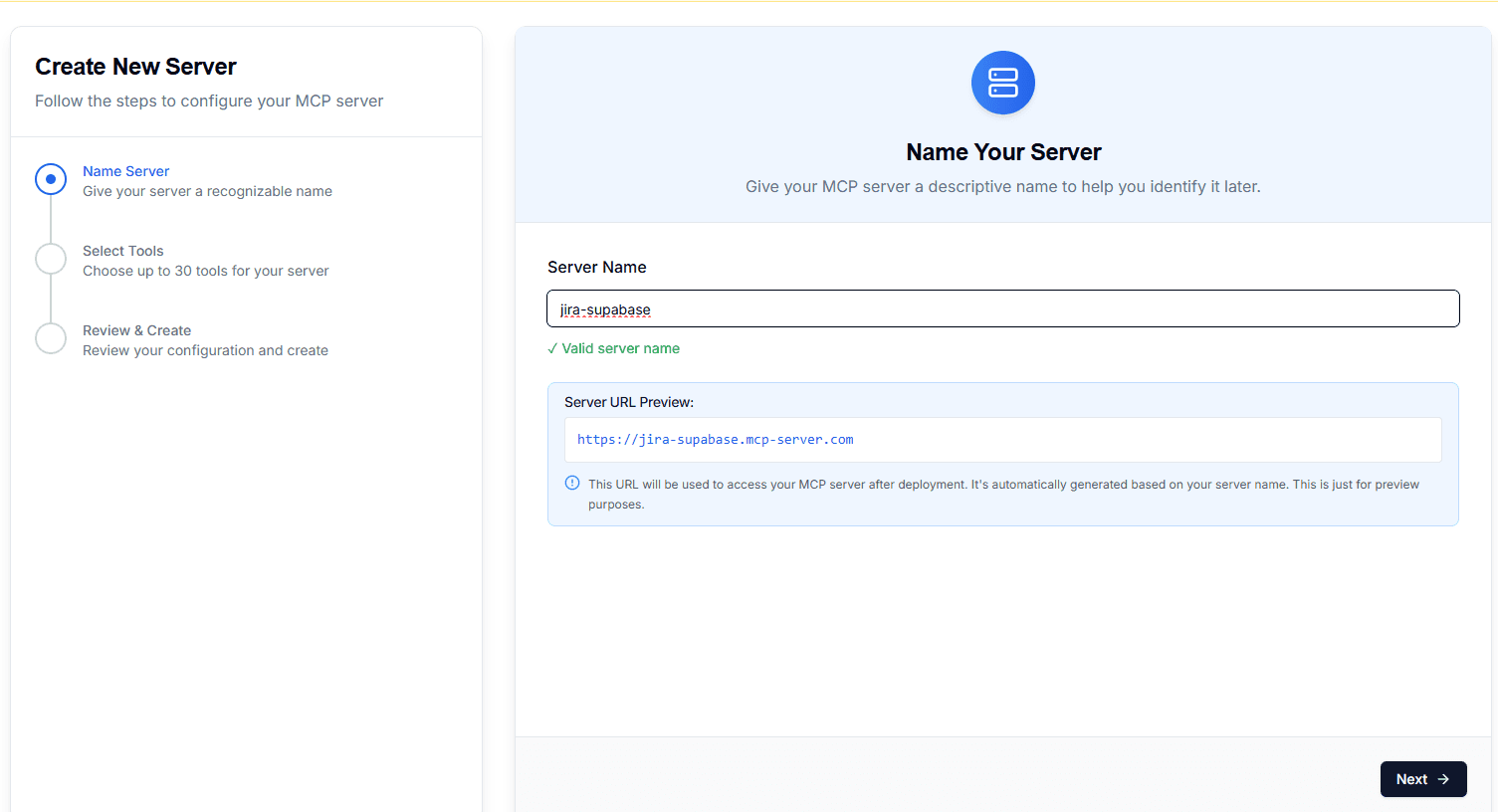This screenshot has height=812, width=1498.
Task: Click 'Give your server a recognizable name' text
Action: 207,191
